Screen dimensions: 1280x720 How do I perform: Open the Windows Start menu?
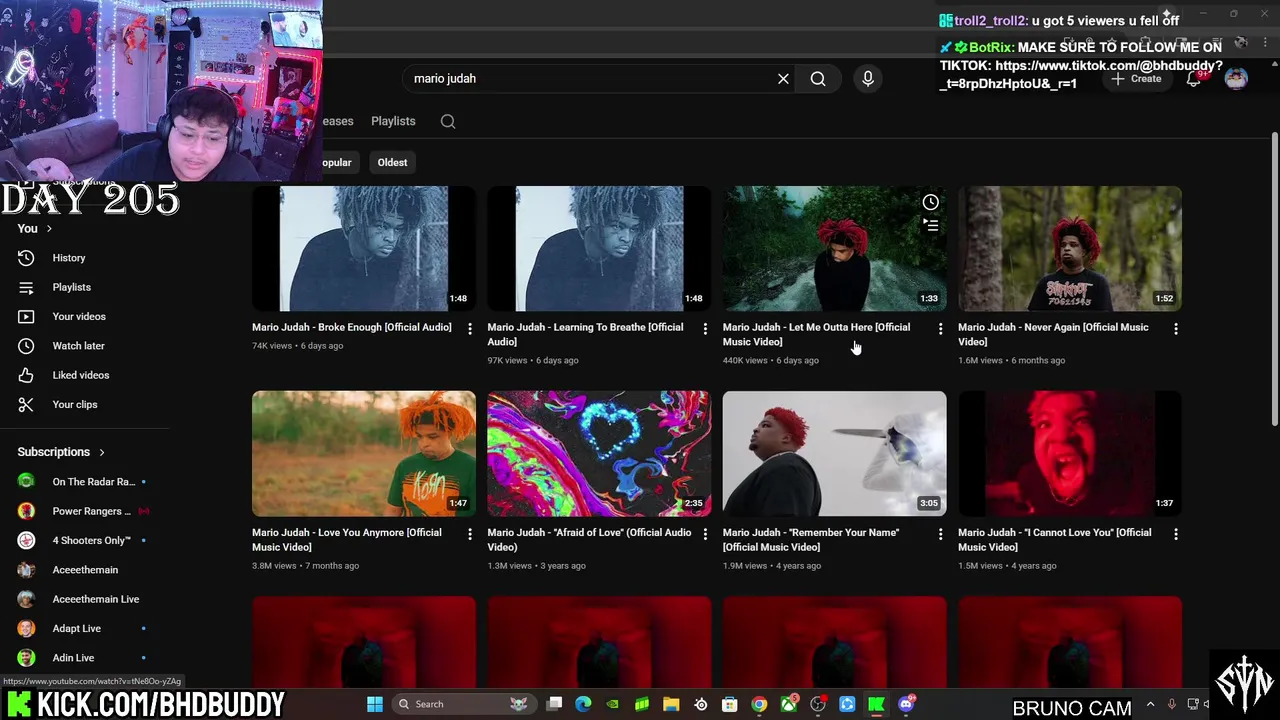[375, 704]
